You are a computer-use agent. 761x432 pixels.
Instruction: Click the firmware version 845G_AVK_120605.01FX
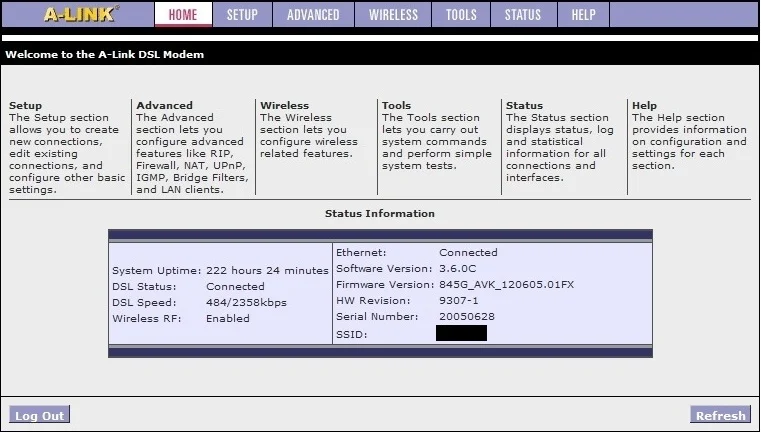coord(506,285)
